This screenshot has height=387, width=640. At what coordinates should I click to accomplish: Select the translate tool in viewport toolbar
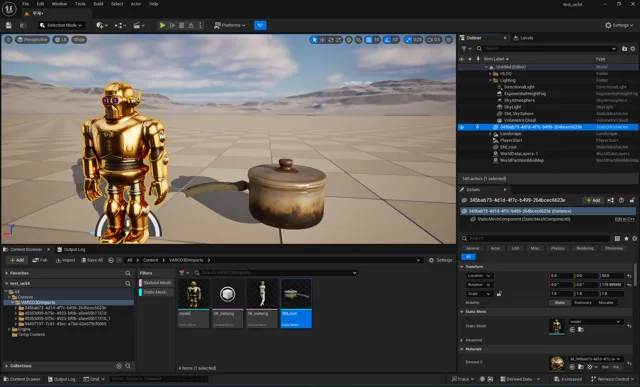322,40
